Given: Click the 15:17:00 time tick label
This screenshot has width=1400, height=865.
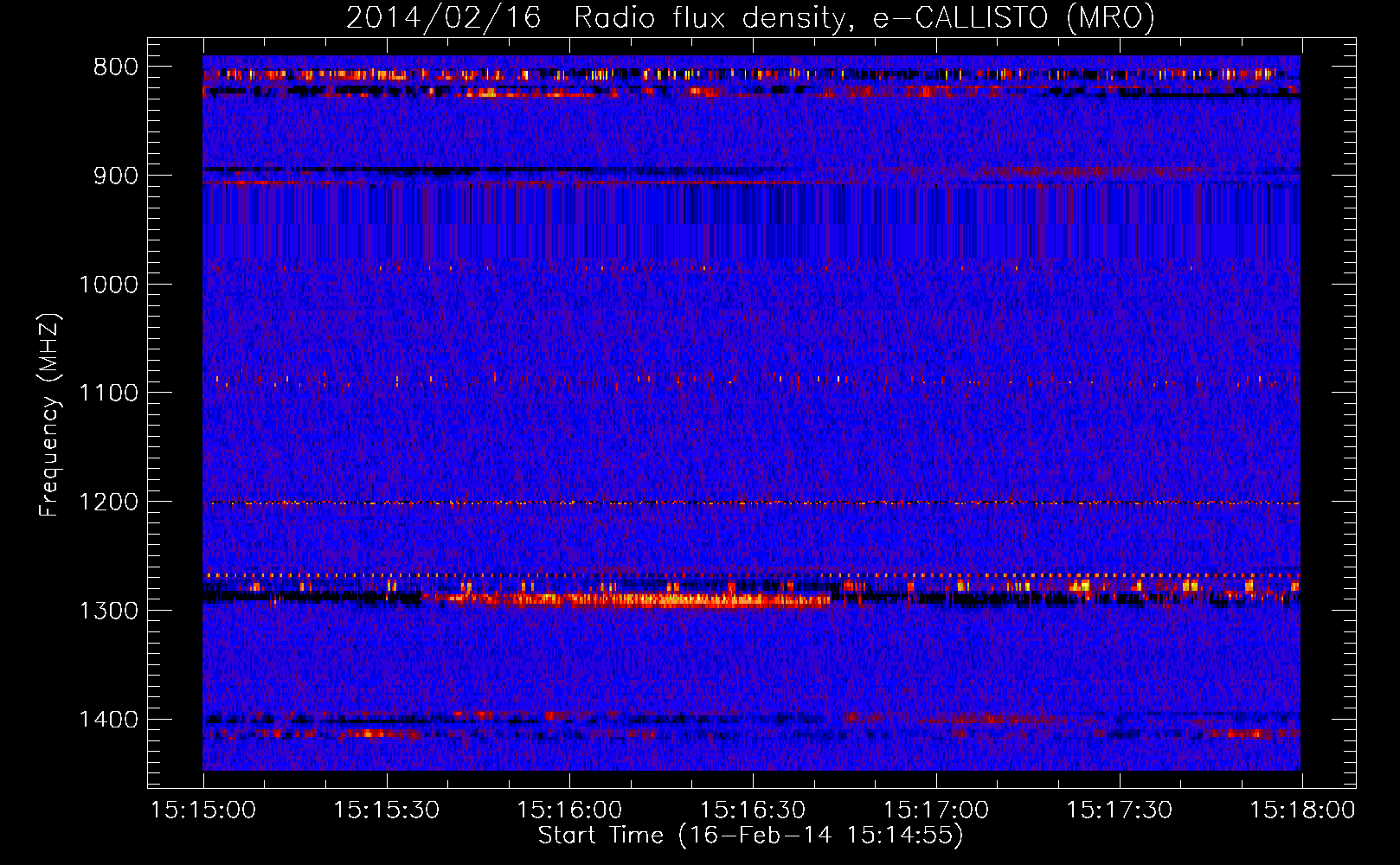Looking at the screenshot, I should pyautogui.click(x=936, y=811).
